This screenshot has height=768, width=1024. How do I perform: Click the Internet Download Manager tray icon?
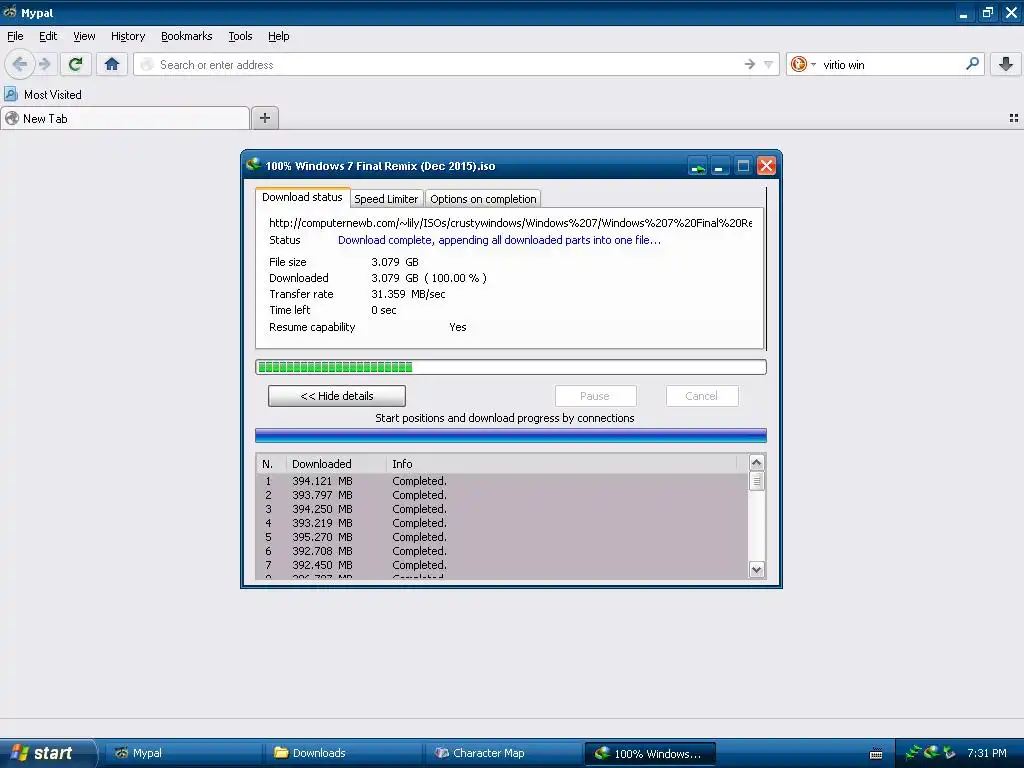932,752
